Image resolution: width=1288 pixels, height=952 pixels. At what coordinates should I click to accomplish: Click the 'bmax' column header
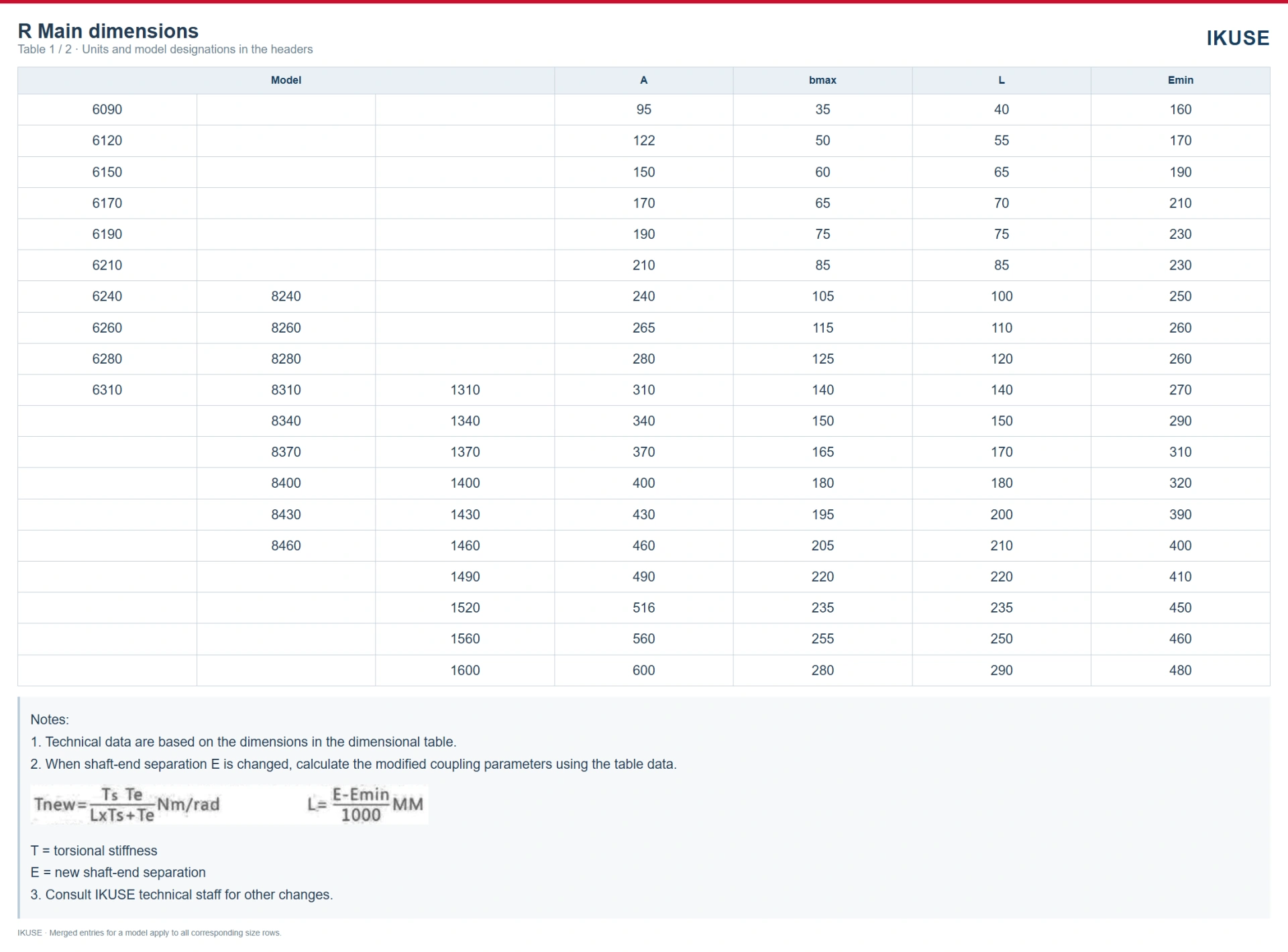point(822,80)
